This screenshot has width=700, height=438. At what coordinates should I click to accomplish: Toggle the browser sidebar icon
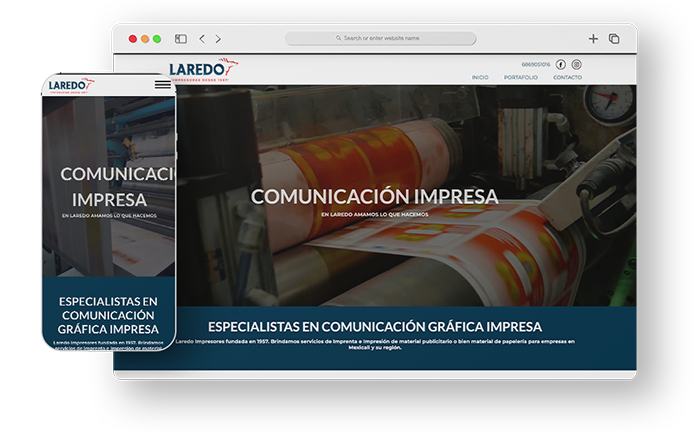[x=181, y=39]
